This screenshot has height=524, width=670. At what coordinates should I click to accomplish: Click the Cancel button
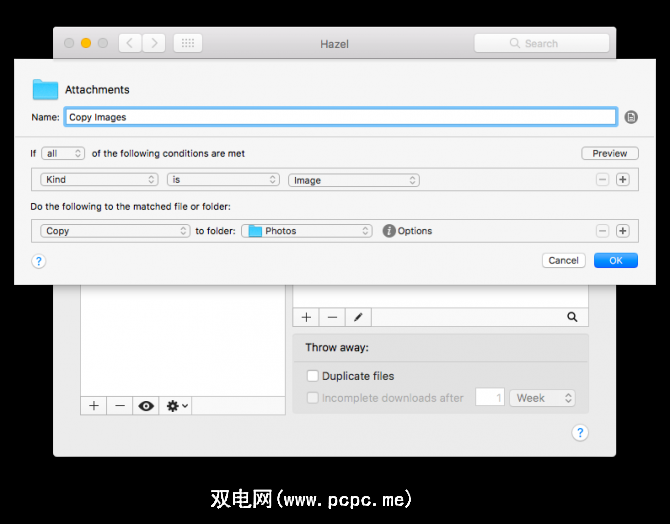point(564,260)
